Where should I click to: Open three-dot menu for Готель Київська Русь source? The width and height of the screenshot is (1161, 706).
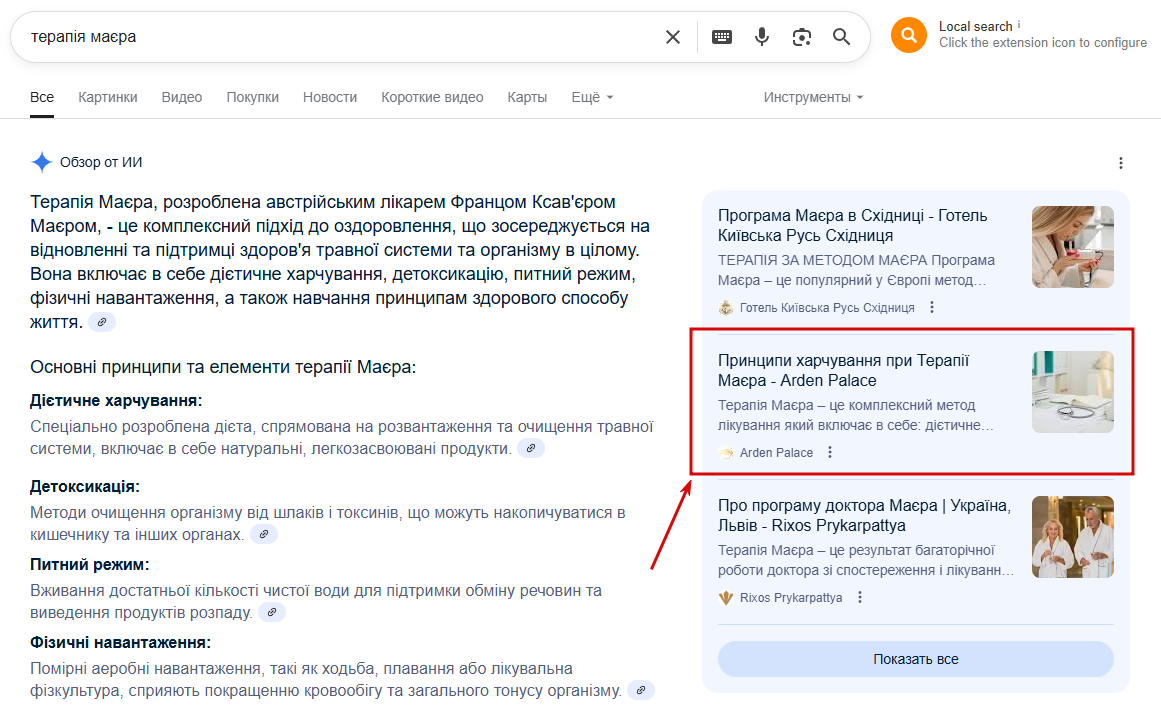click(931, 307)
